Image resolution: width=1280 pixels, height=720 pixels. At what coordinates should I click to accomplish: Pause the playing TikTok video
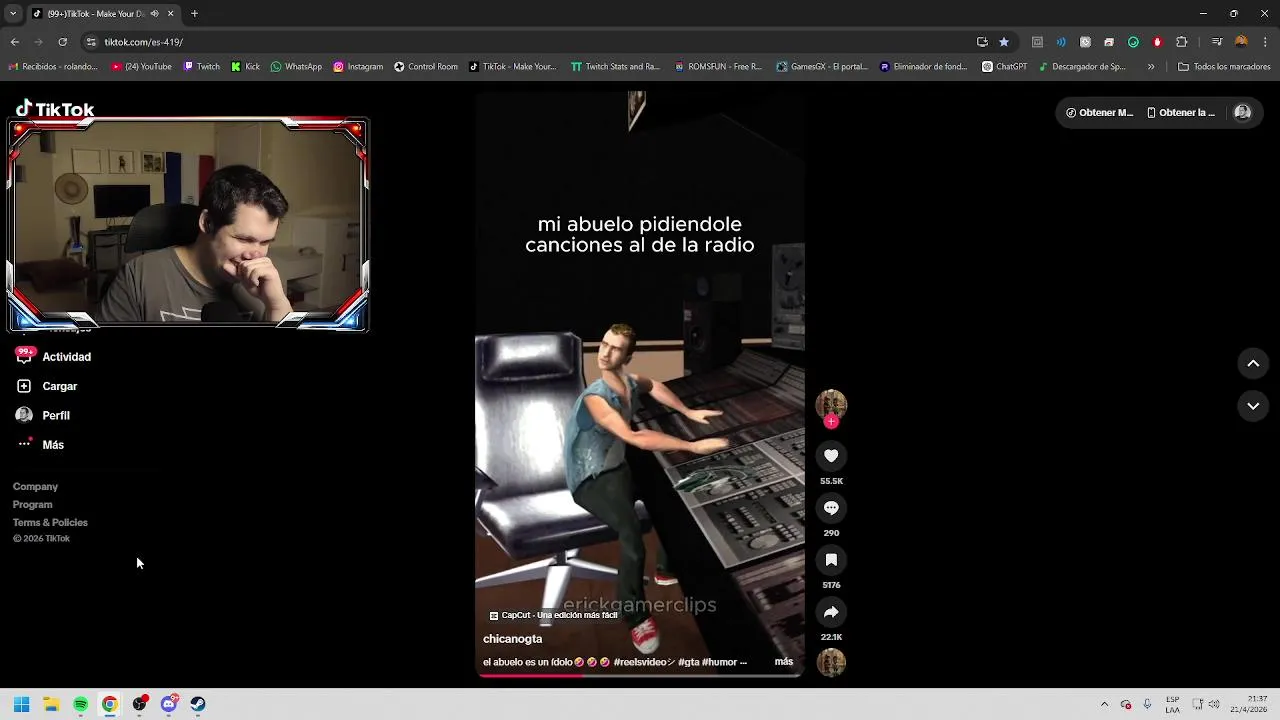[x=640, y=385]
